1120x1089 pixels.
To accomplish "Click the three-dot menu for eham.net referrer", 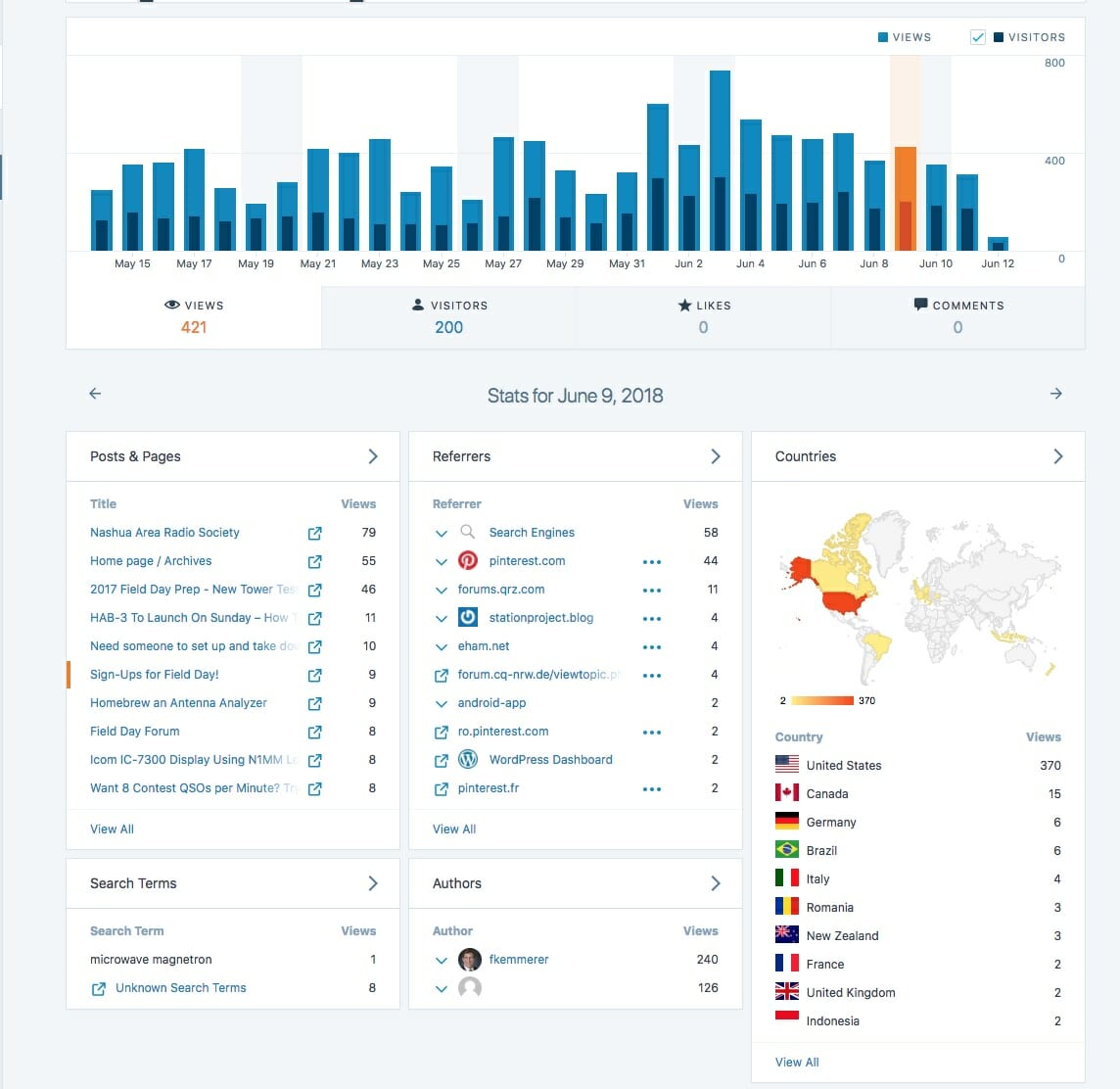I will (x=652, y=647).
